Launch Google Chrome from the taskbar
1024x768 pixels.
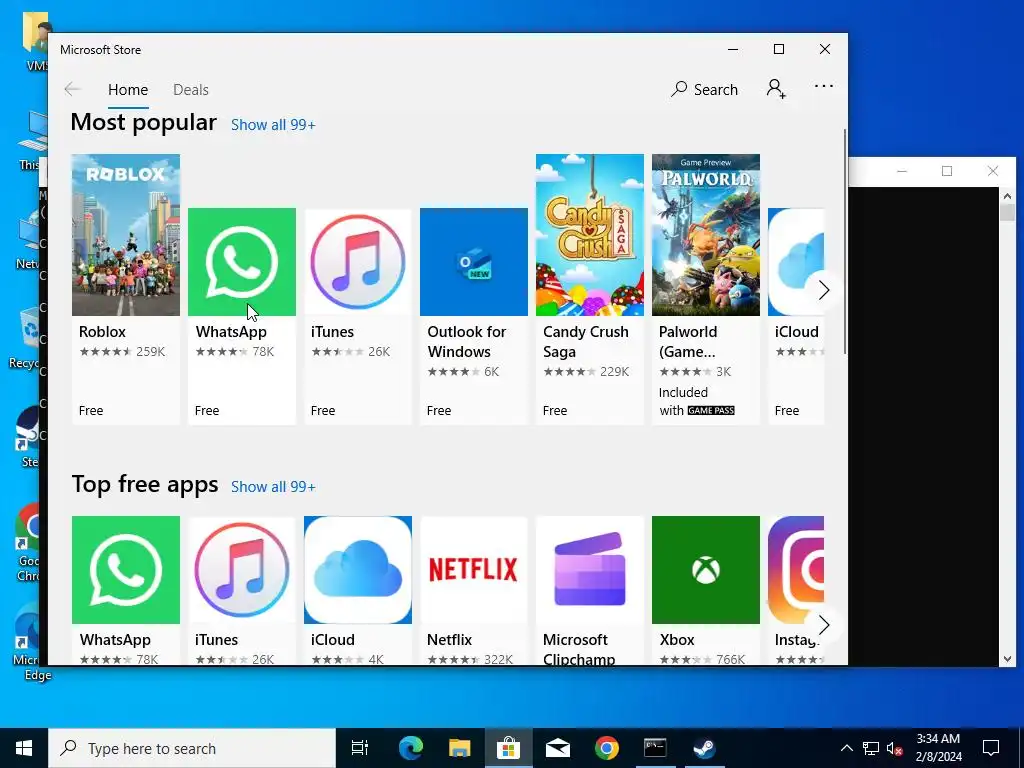click(607, 748)
